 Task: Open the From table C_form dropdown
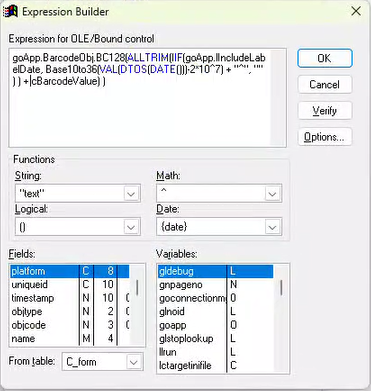(134, 362)
